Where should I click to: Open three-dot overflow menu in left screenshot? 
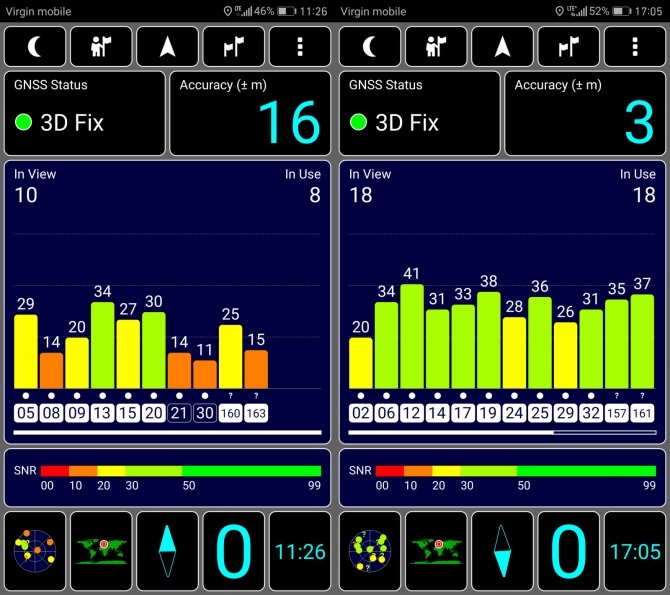[x=300, y=47]
